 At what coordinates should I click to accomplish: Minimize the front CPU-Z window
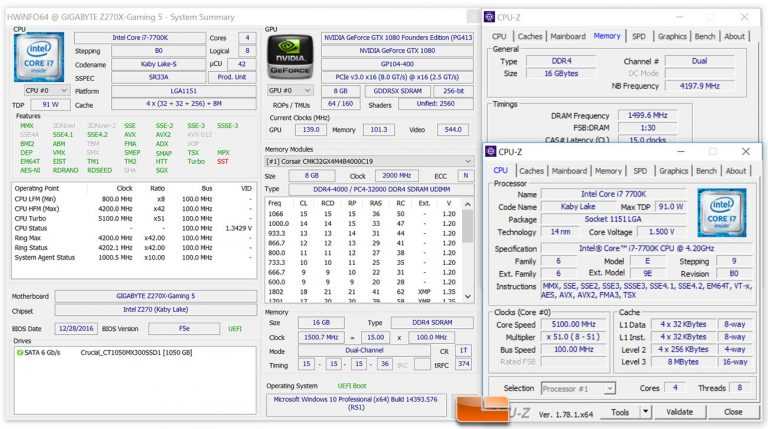pyautogui.click(x=680, y=152)
